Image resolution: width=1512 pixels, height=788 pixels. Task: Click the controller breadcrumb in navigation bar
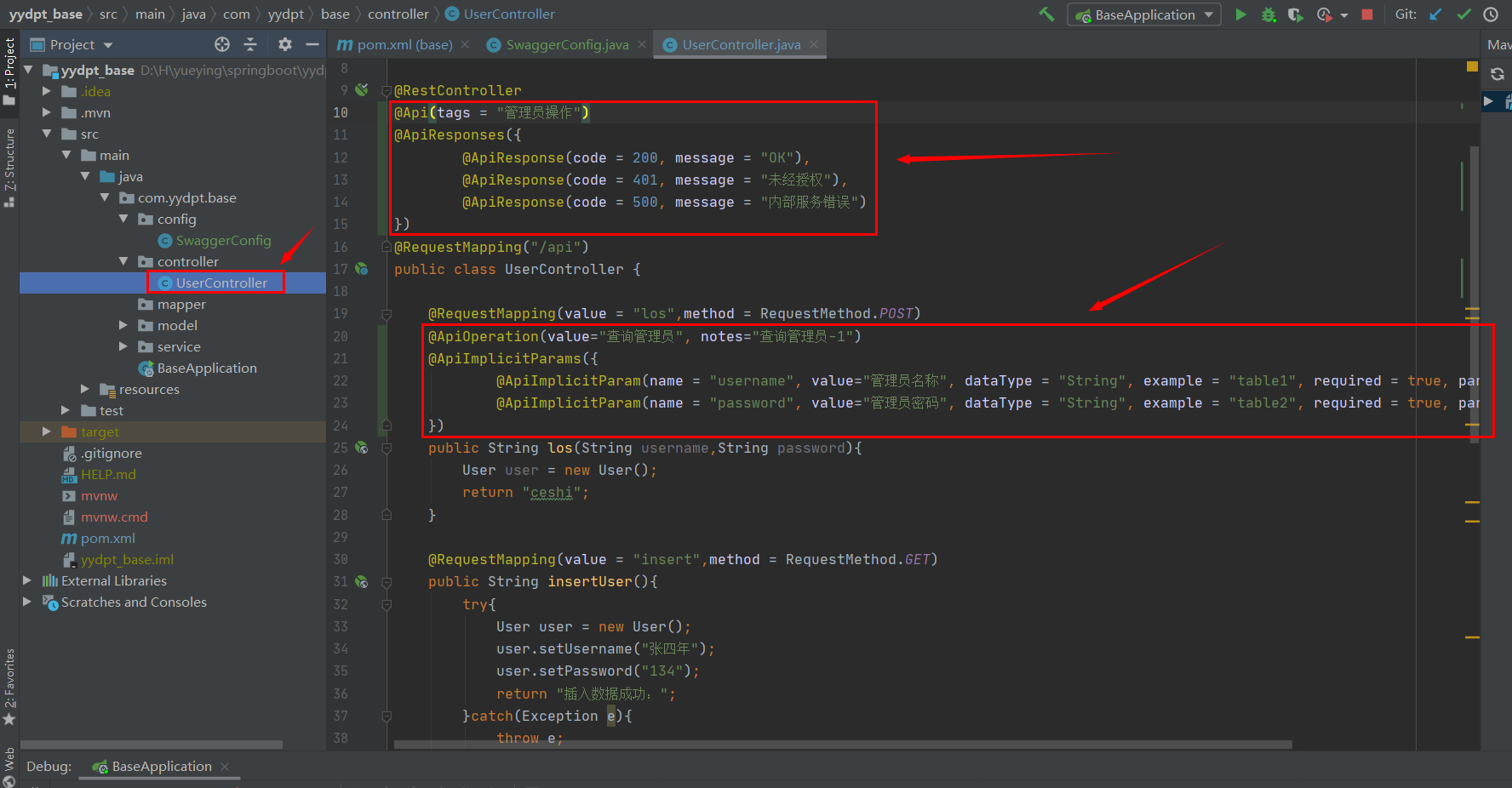pyautogui.click(x=398, y=14)
